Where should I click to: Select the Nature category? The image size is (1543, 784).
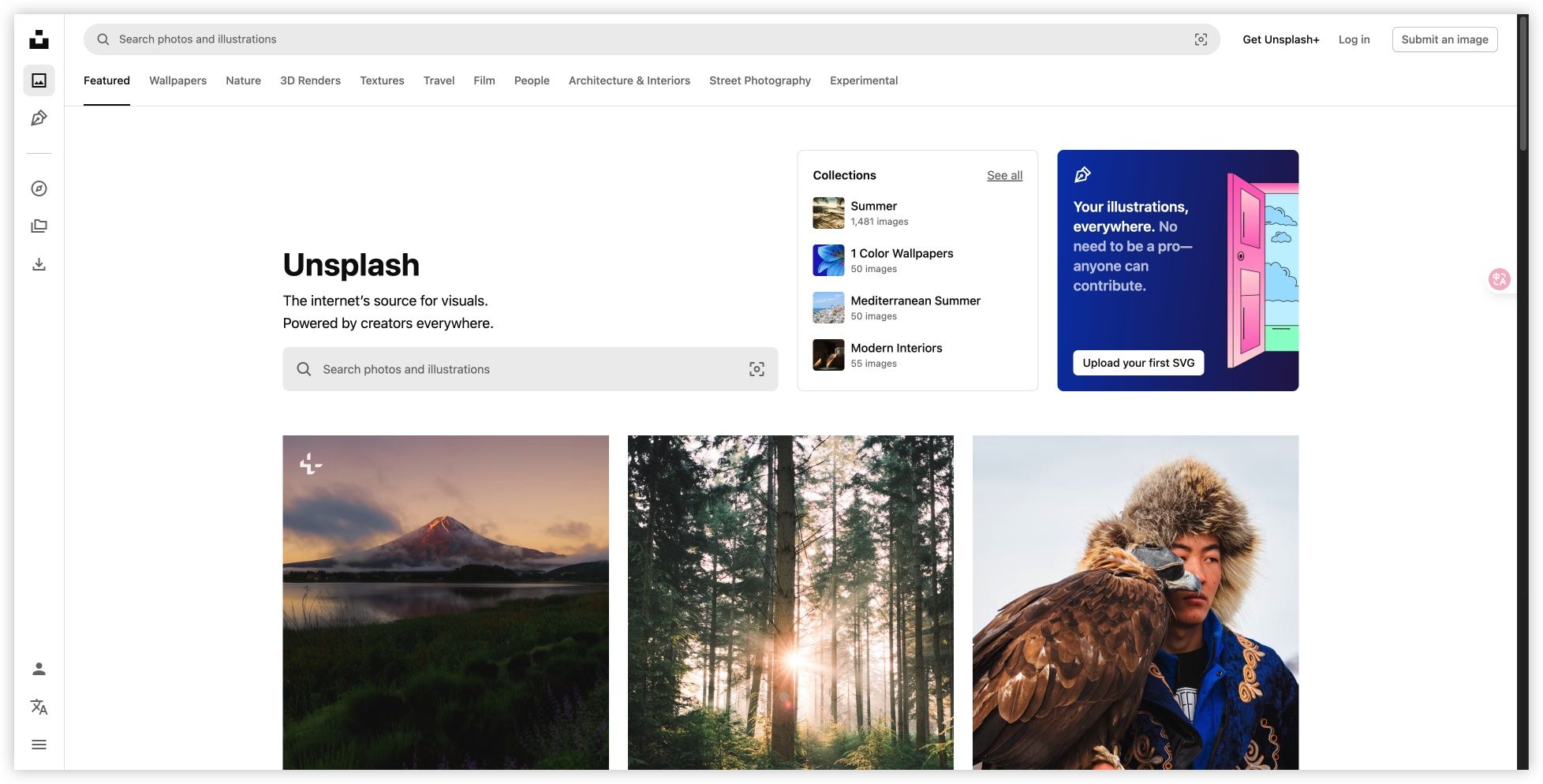pyautogui.click(x=243, y=80)
